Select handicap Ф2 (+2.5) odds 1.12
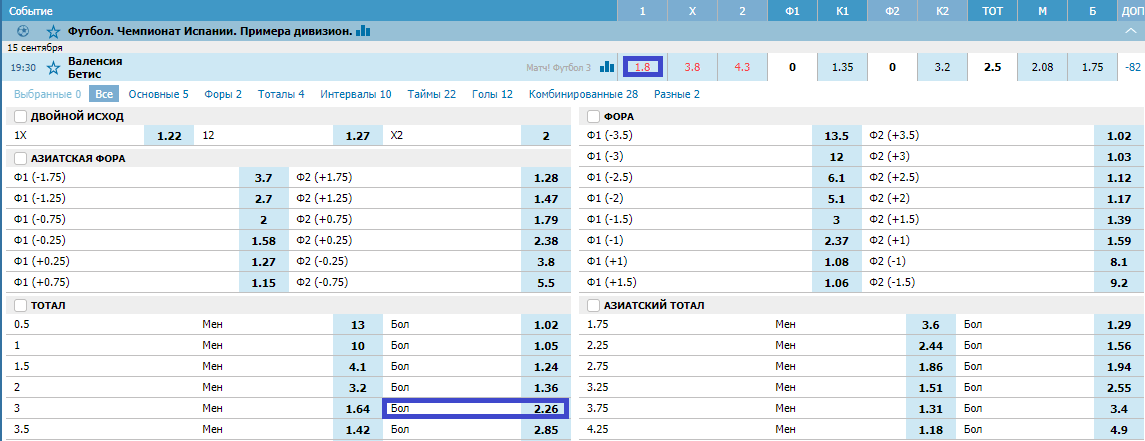The height and width of the screenshot is (441, 1145). coord(1119,177)
